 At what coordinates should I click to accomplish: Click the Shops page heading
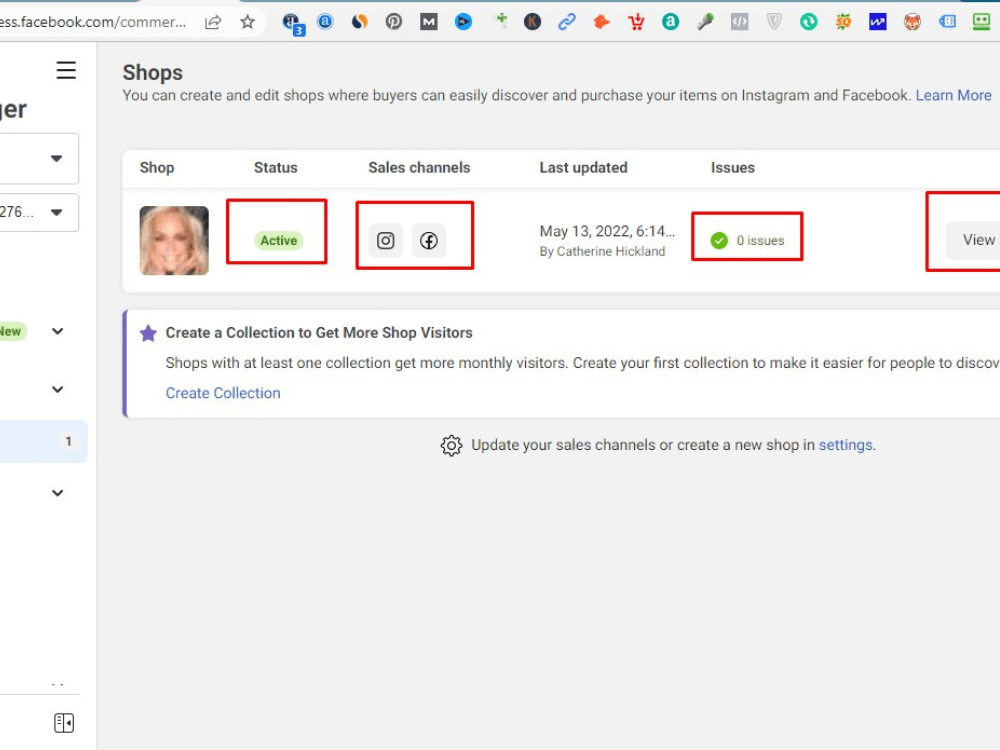[x=152, y=73]
